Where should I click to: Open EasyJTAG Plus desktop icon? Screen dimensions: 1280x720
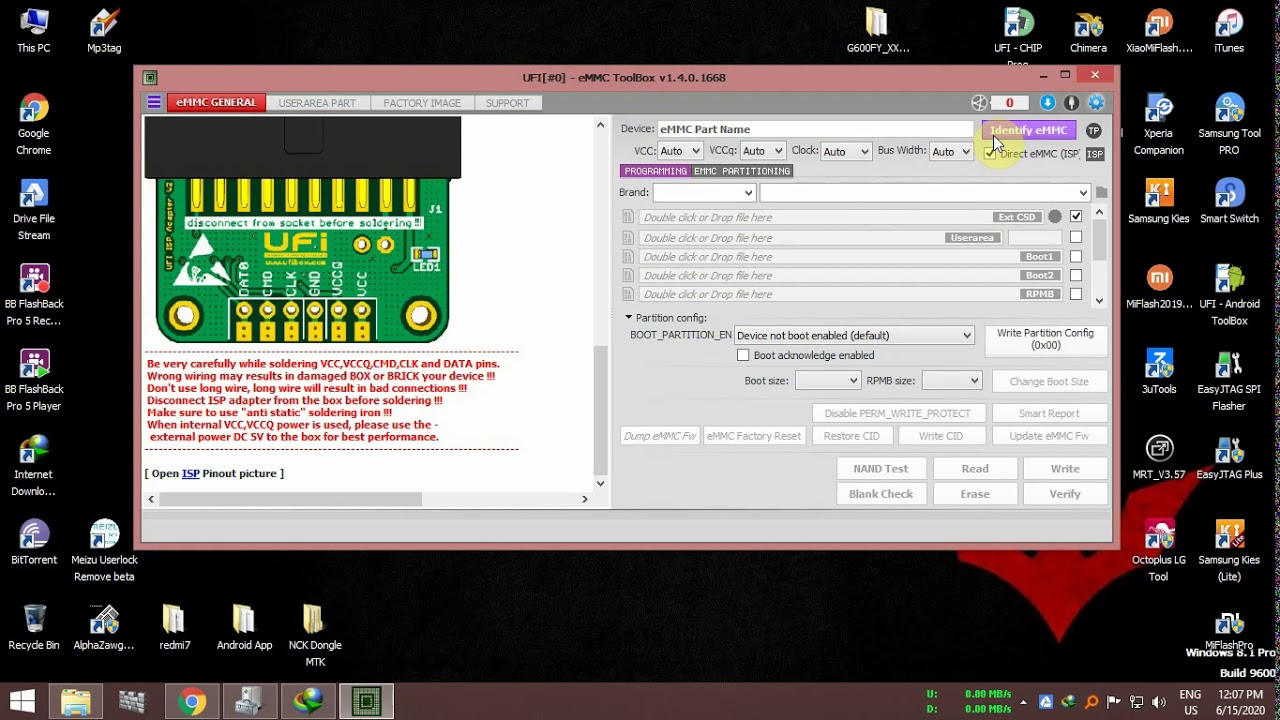pos(1229,458)
